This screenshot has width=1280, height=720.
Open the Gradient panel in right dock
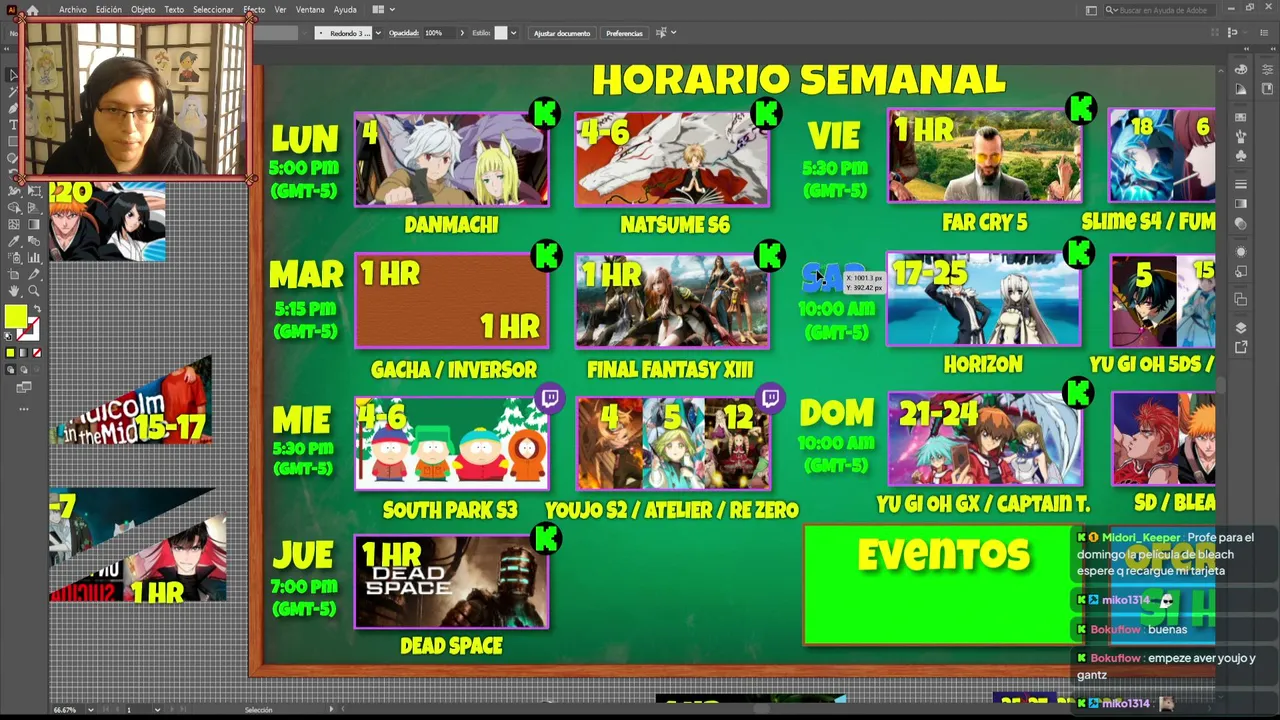point(1241,204)
